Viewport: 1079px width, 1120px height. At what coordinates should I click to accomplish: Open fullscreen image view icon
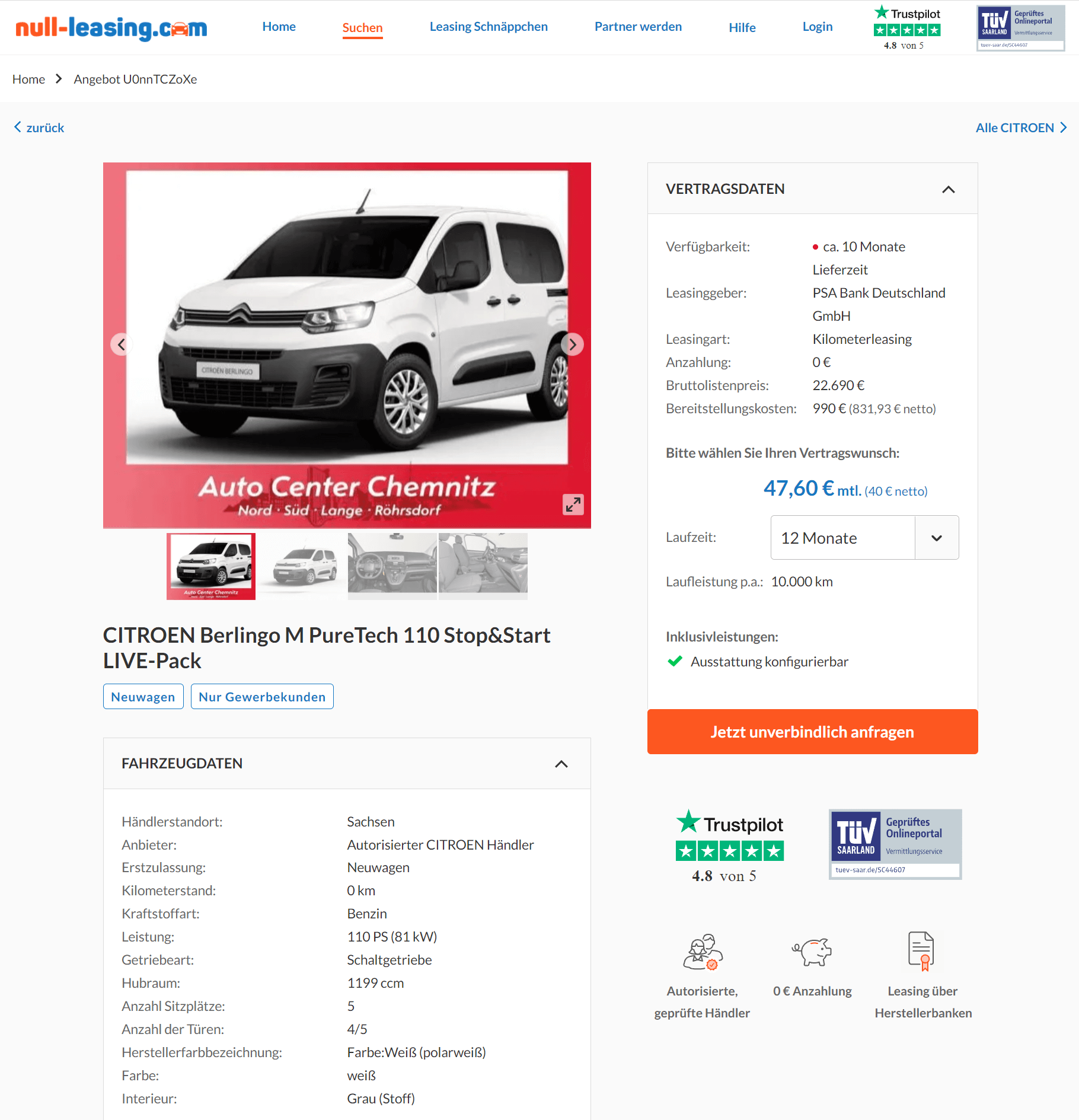click(573, 505)
